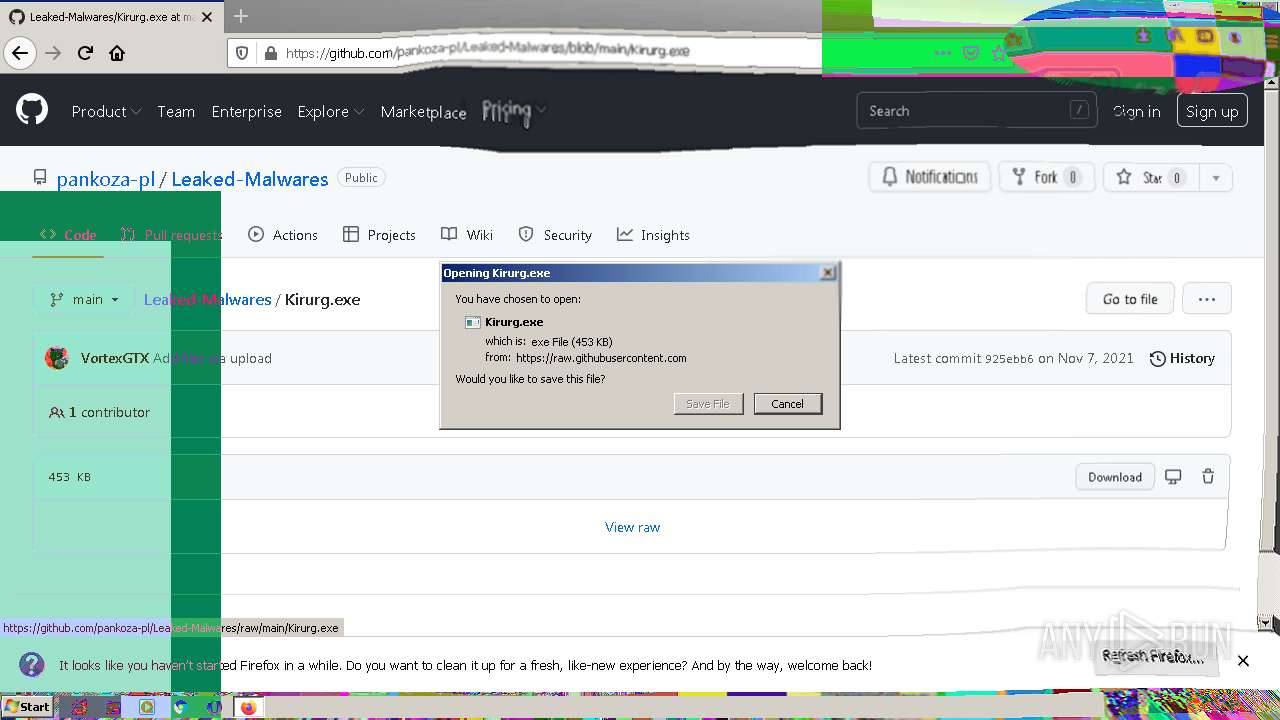Click the question mark notification icon
This screenshot has height=720, width=1280.
(31, 665)
